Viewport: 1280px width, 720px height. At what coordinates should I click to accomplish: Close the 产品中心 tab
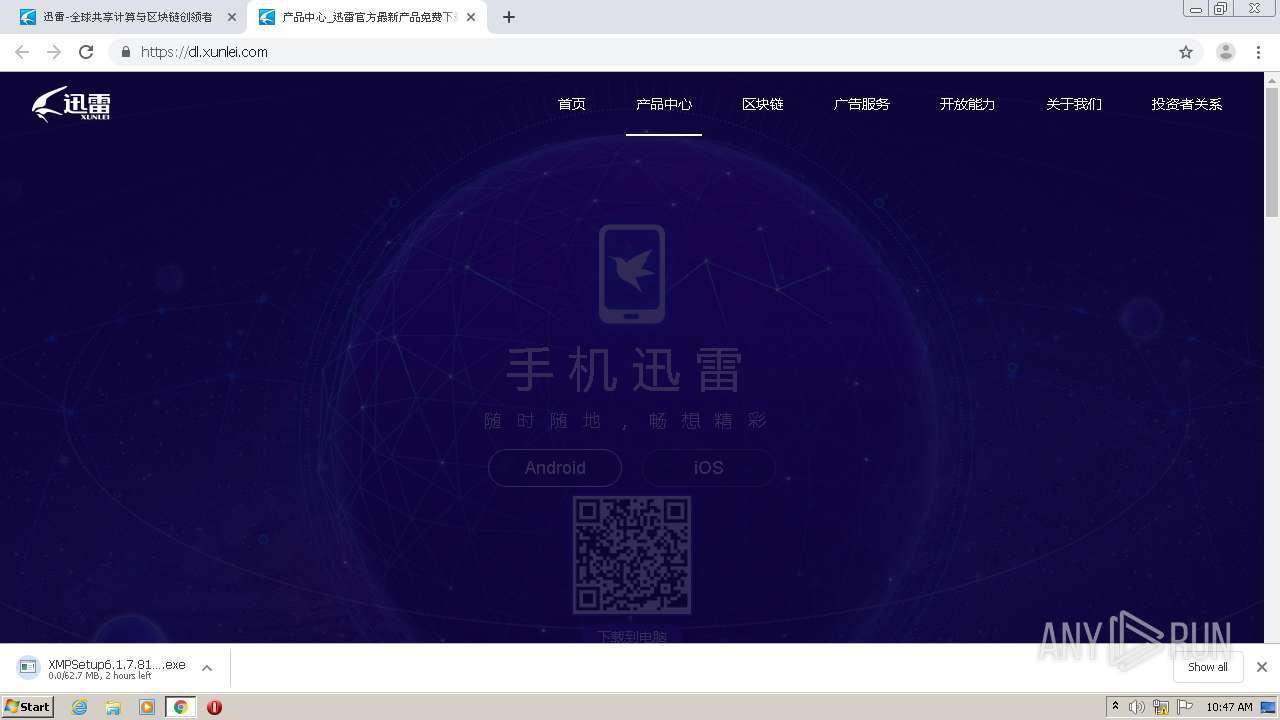[471, 17]
